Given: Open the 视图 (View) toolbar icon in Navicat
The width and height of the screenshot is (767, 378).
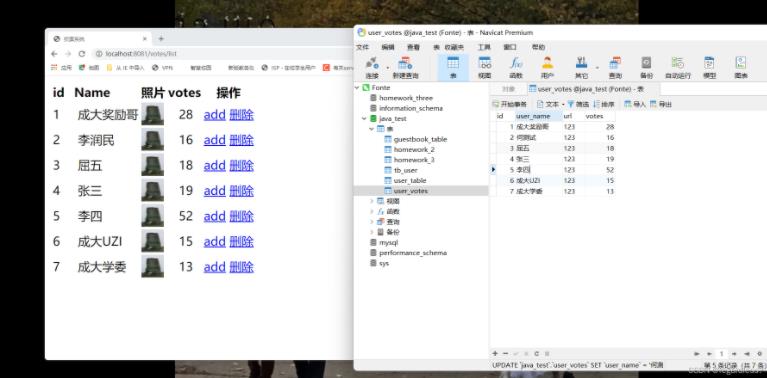Looking at the screenshot, I should pyautogui.click(x=484, y=67).
